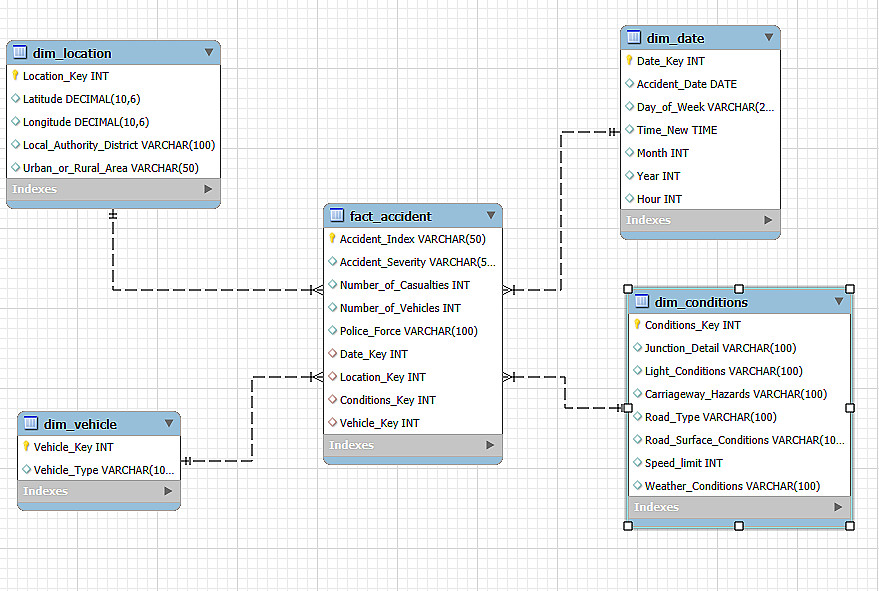Image resolution: width=879 pixels, height=591 pixels.
Task: Select the dim_date table title
Action: click(676, 38)
